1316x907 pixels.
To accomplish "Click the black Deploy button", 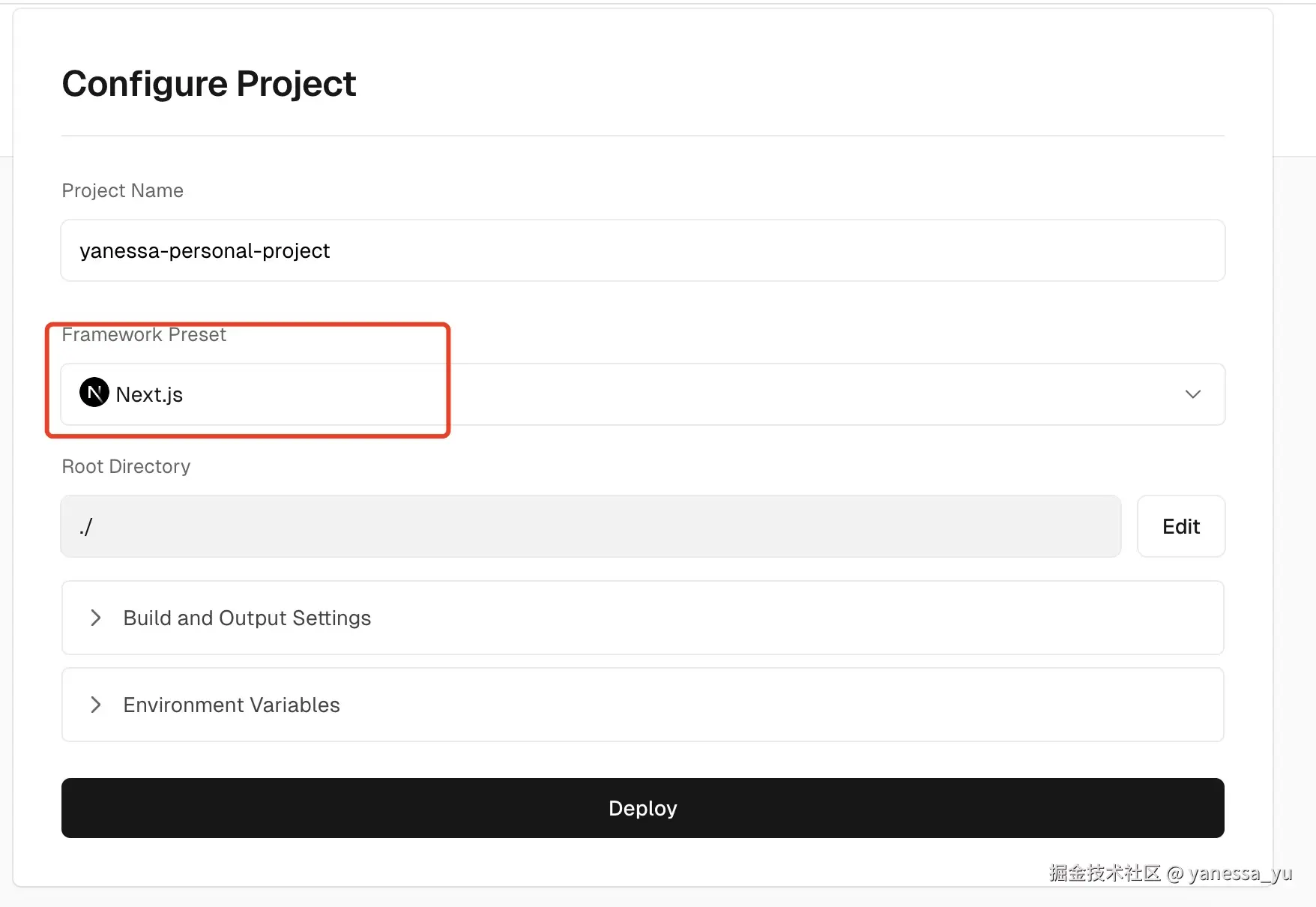I will coord(642,808).
